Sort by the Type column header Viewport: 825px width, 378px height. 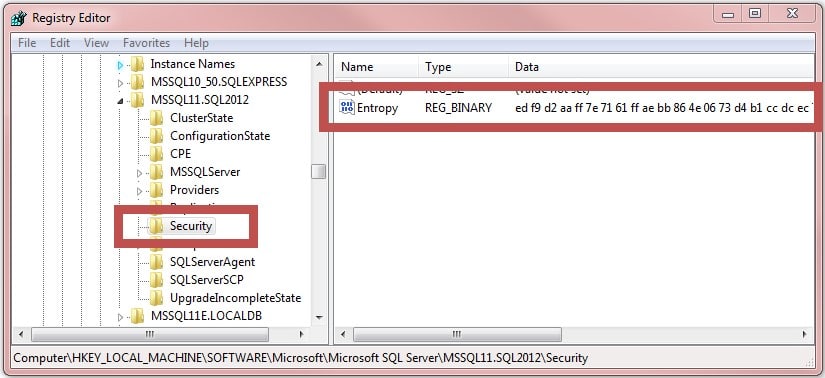[x=464, y=67]
